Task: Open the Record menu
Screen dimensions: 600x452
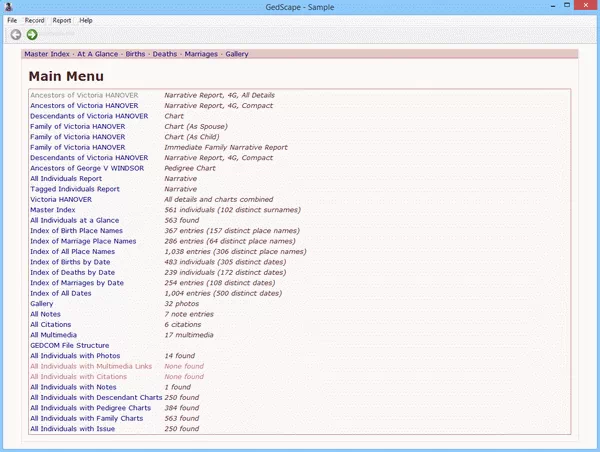Action: pyautogui.click(x=35, y=20)
